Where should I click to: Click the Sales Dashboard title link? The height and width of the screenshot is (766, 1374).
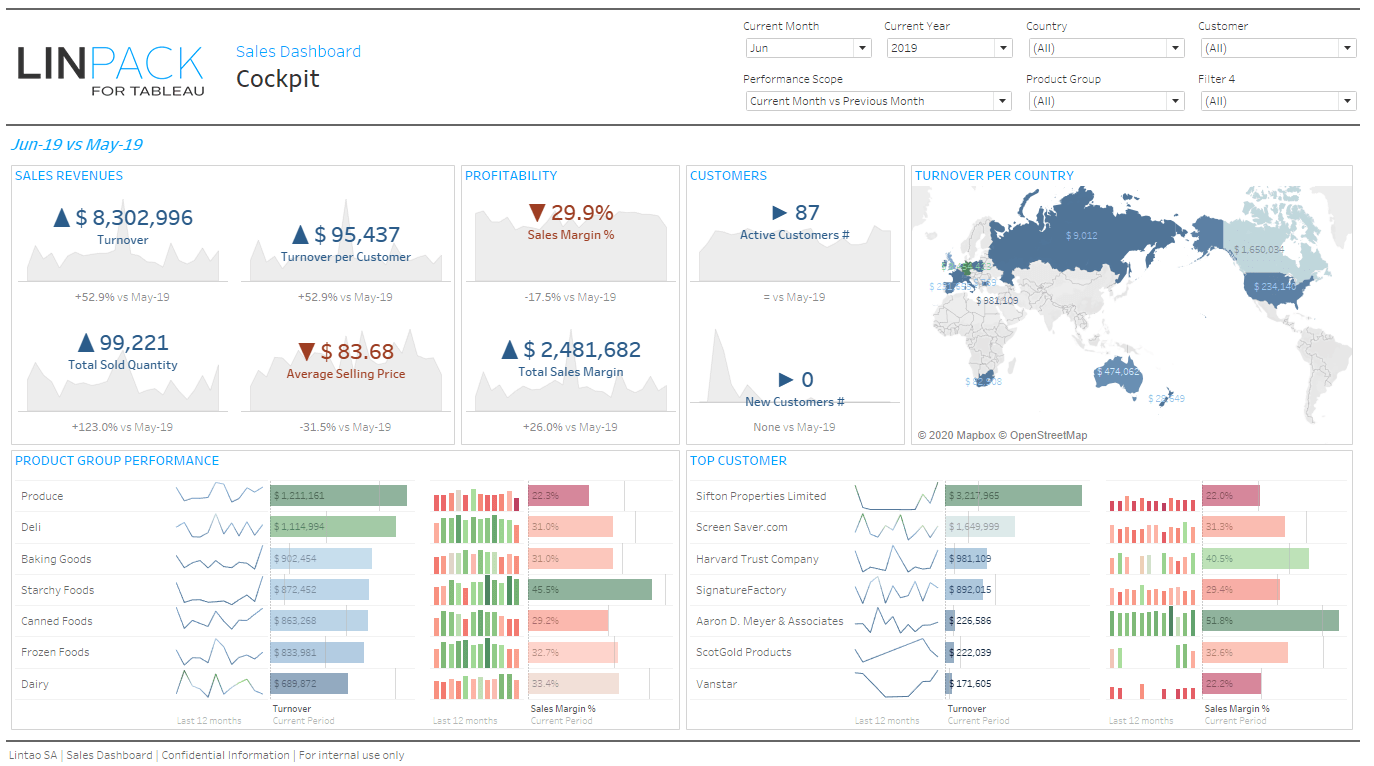tap(298, 51)
